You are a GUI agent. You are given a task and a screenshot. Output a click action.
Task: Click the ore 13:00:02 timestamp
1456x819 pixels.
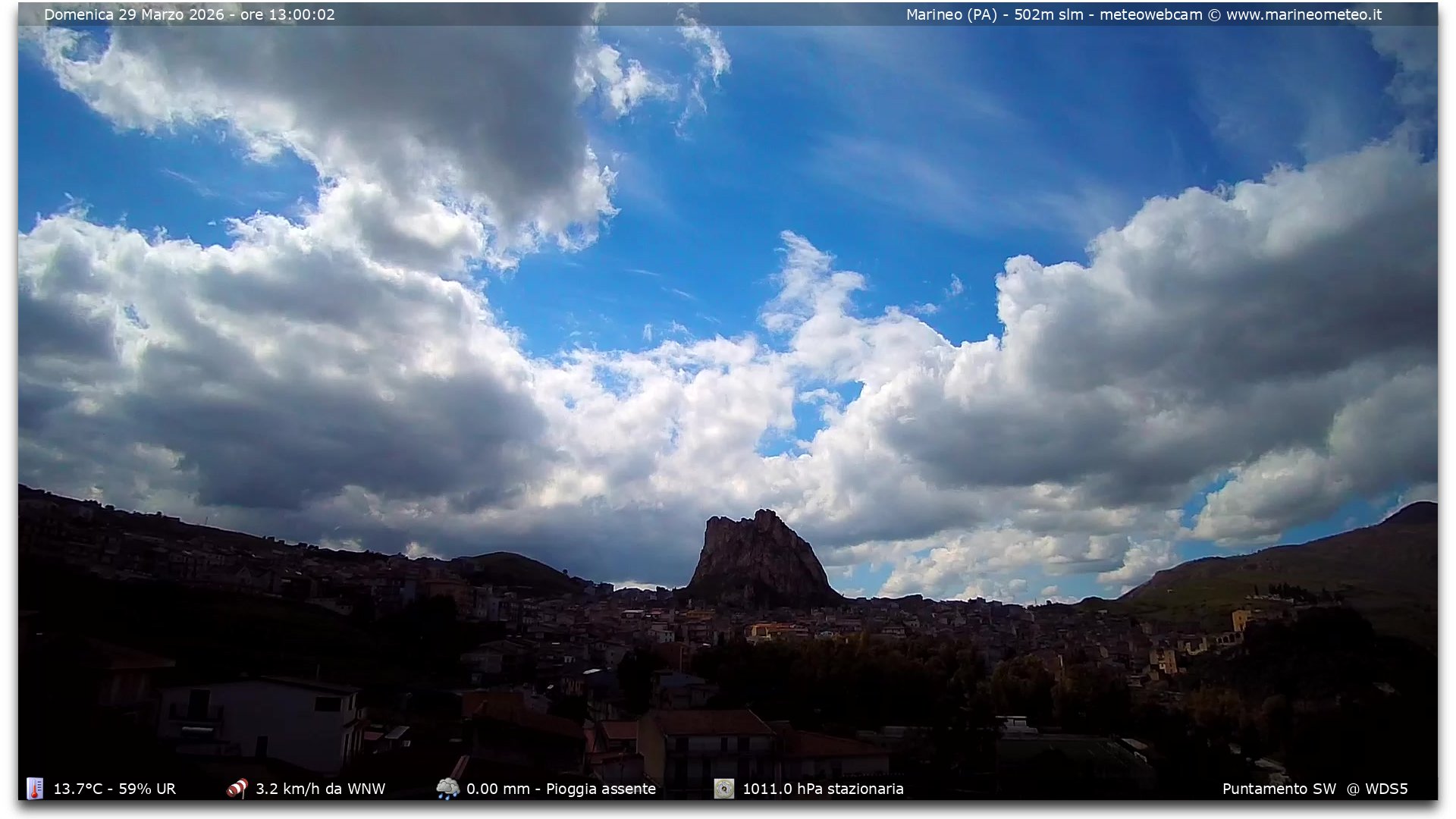tap(287, 14)
